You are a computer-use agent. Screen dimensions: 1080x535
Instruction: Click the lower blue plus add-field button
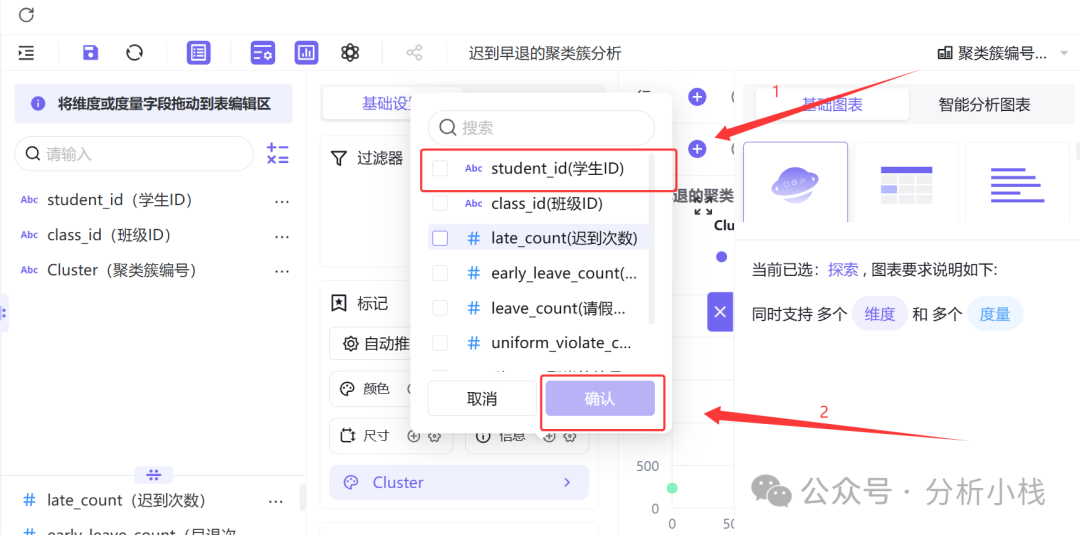pyautogui.click(x=698, y=148)
